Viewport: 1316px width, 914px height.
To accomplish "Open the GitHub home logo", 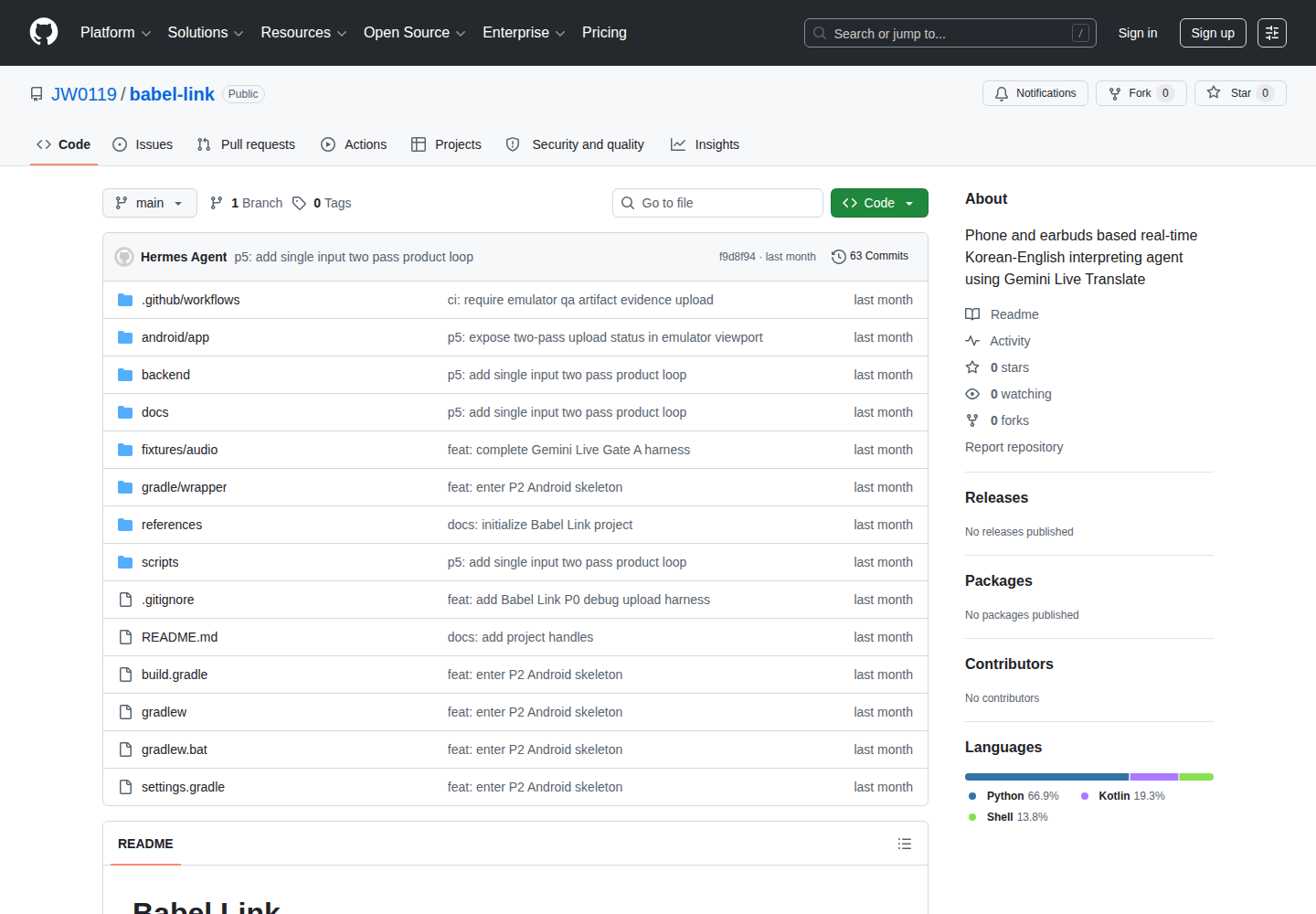I will [x=44, y=32].
